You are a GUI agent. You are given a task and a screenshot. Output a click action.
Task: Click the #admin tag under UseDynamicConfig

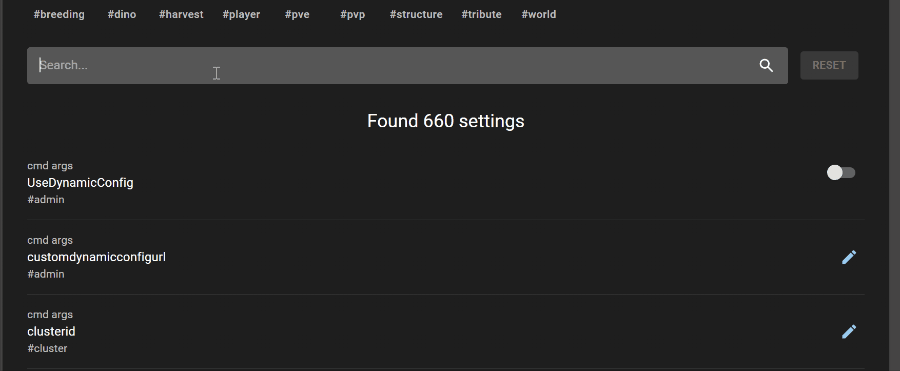pyautogui.click(x=46, y=200)
